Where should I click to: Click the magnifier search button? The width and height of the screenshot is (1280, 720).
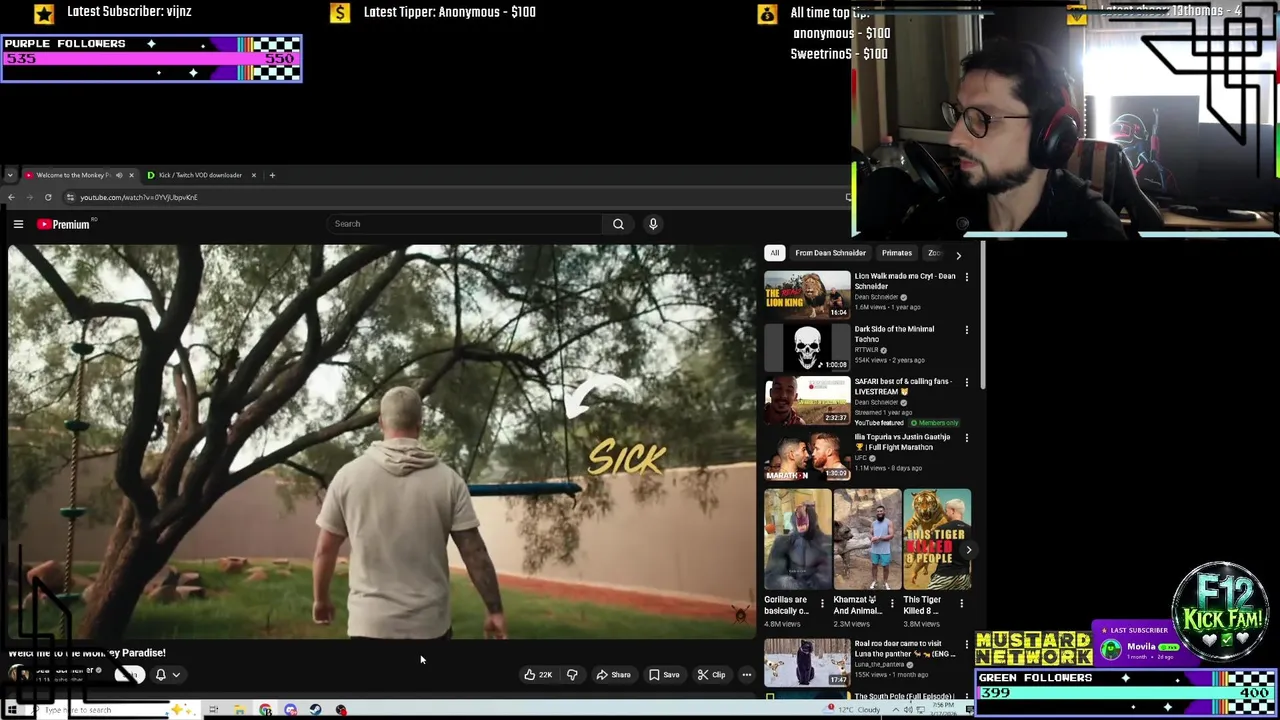pos(618,224)
